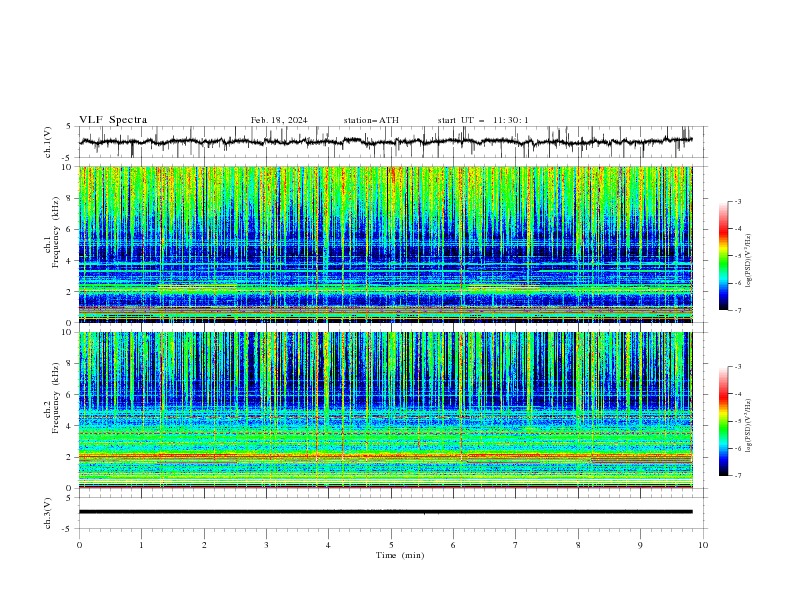Click the "2" tick on the time axis
This screenshot has height=612, width=792.
point(204,545)
